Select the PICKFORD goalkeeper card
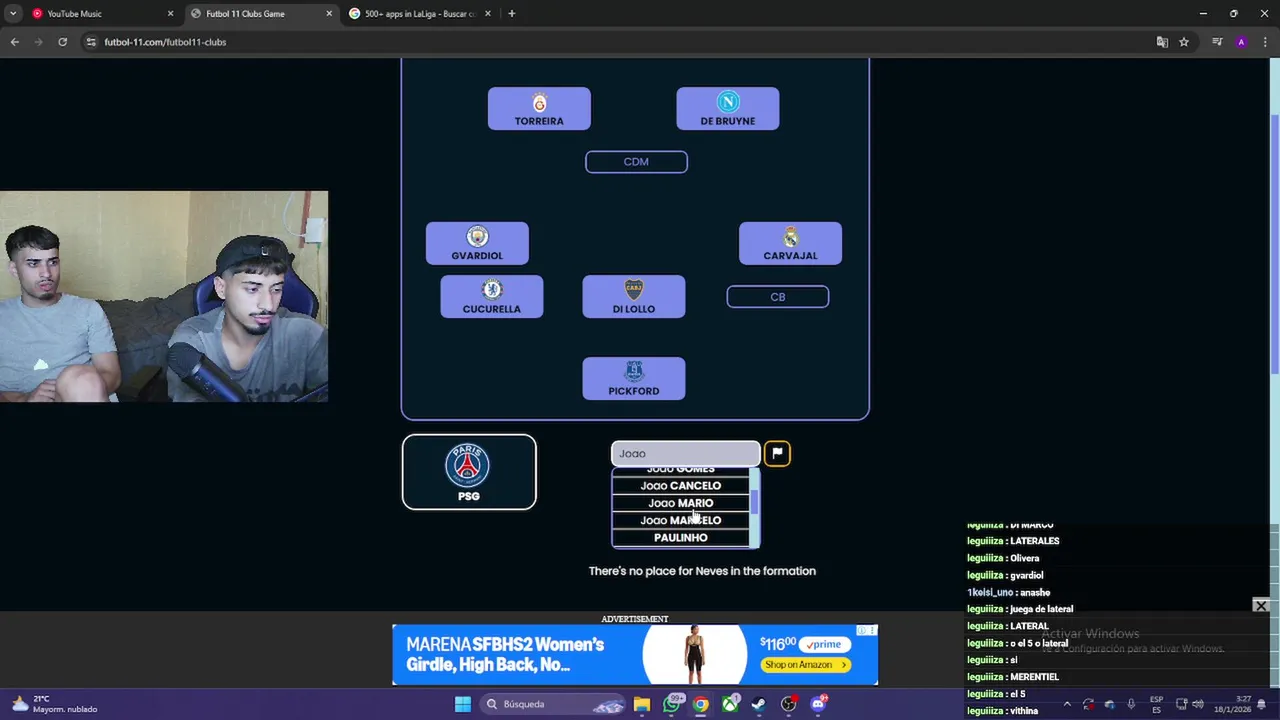 [634, 378]
